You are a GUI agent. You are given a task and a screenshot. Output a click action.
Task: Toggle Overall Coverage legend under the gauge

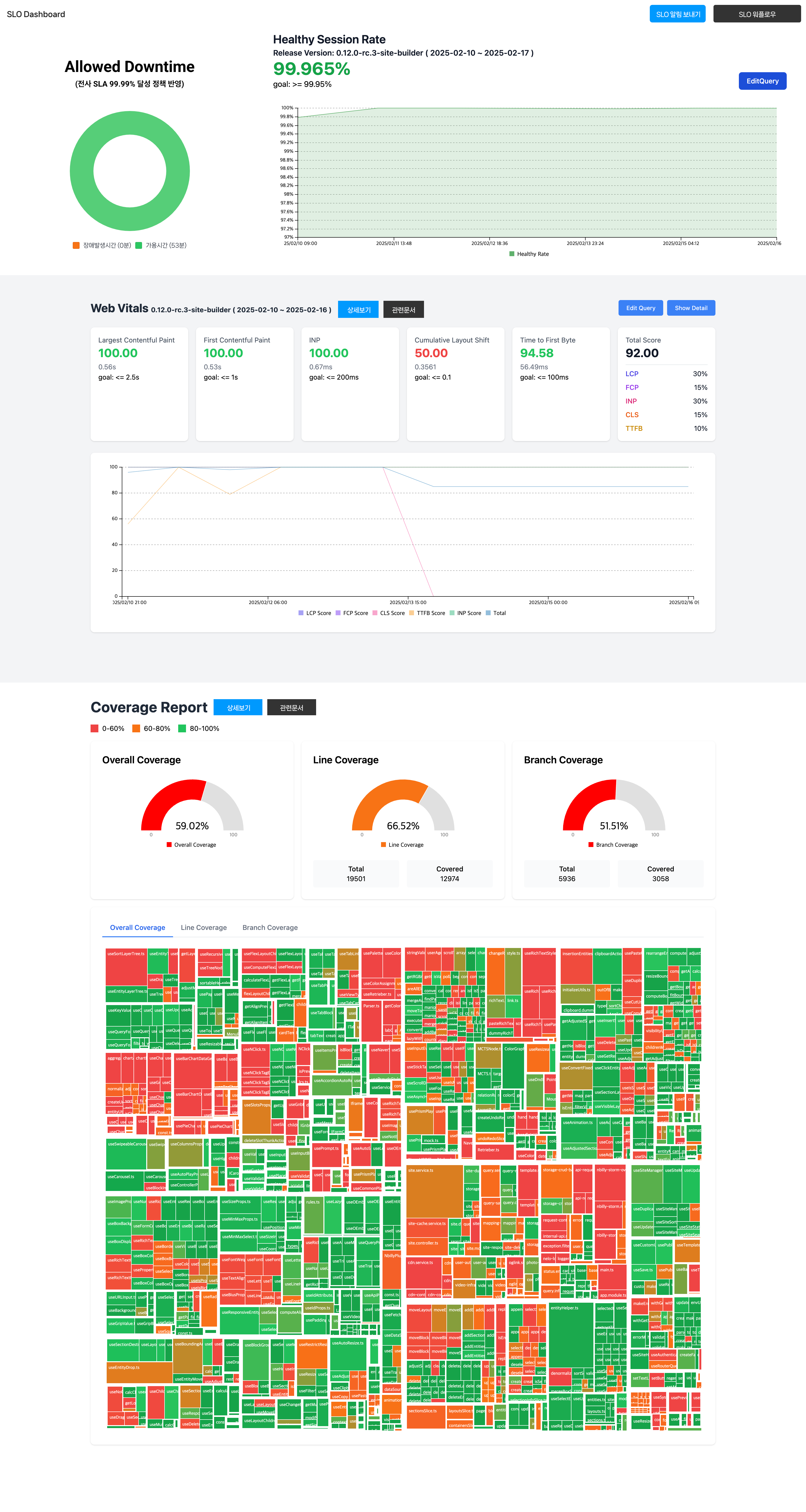(192, 845)
